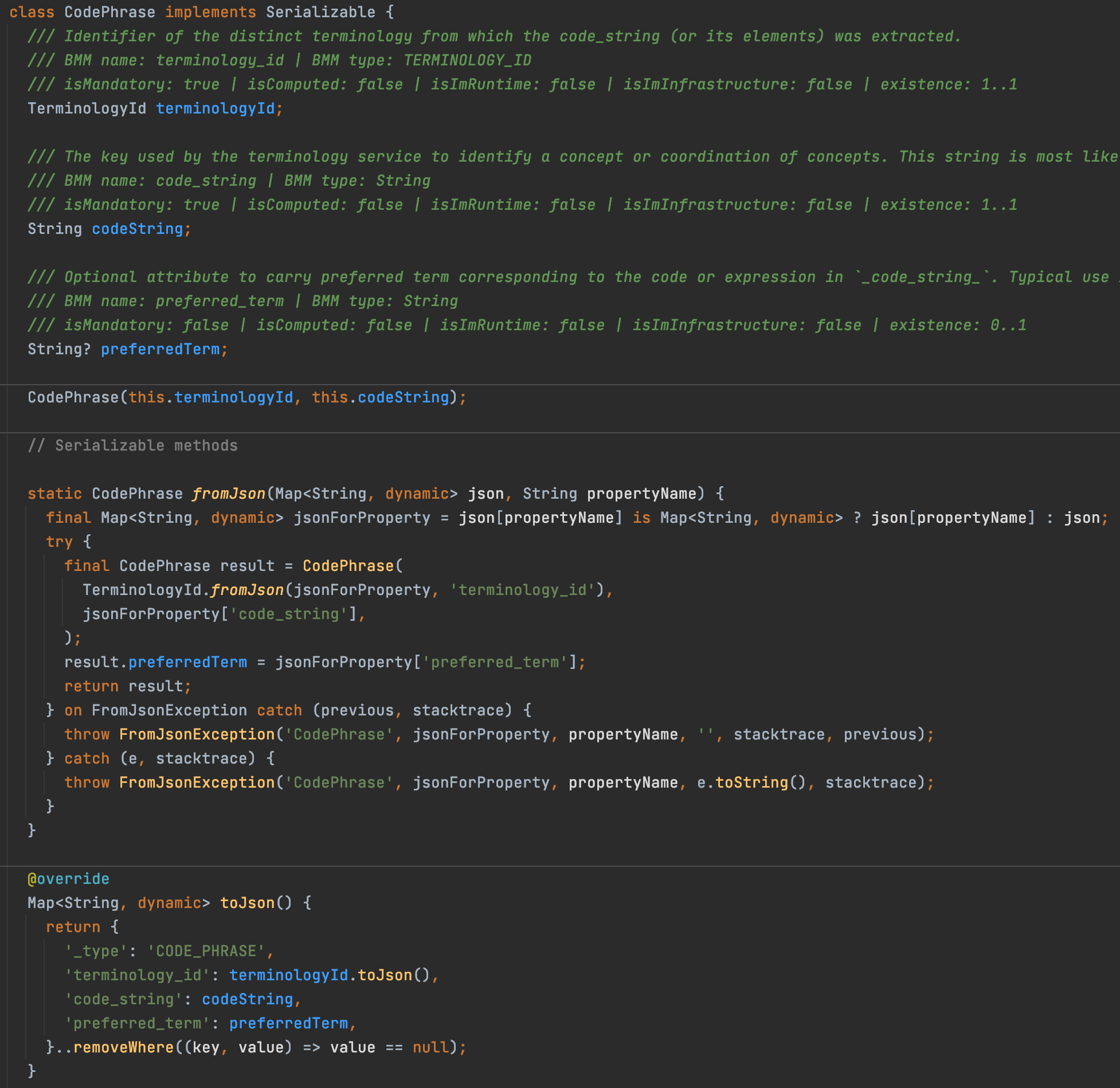Place cursor on codeString field declaration
This screenshot has height=1088, width=1120.
[137, 229]
